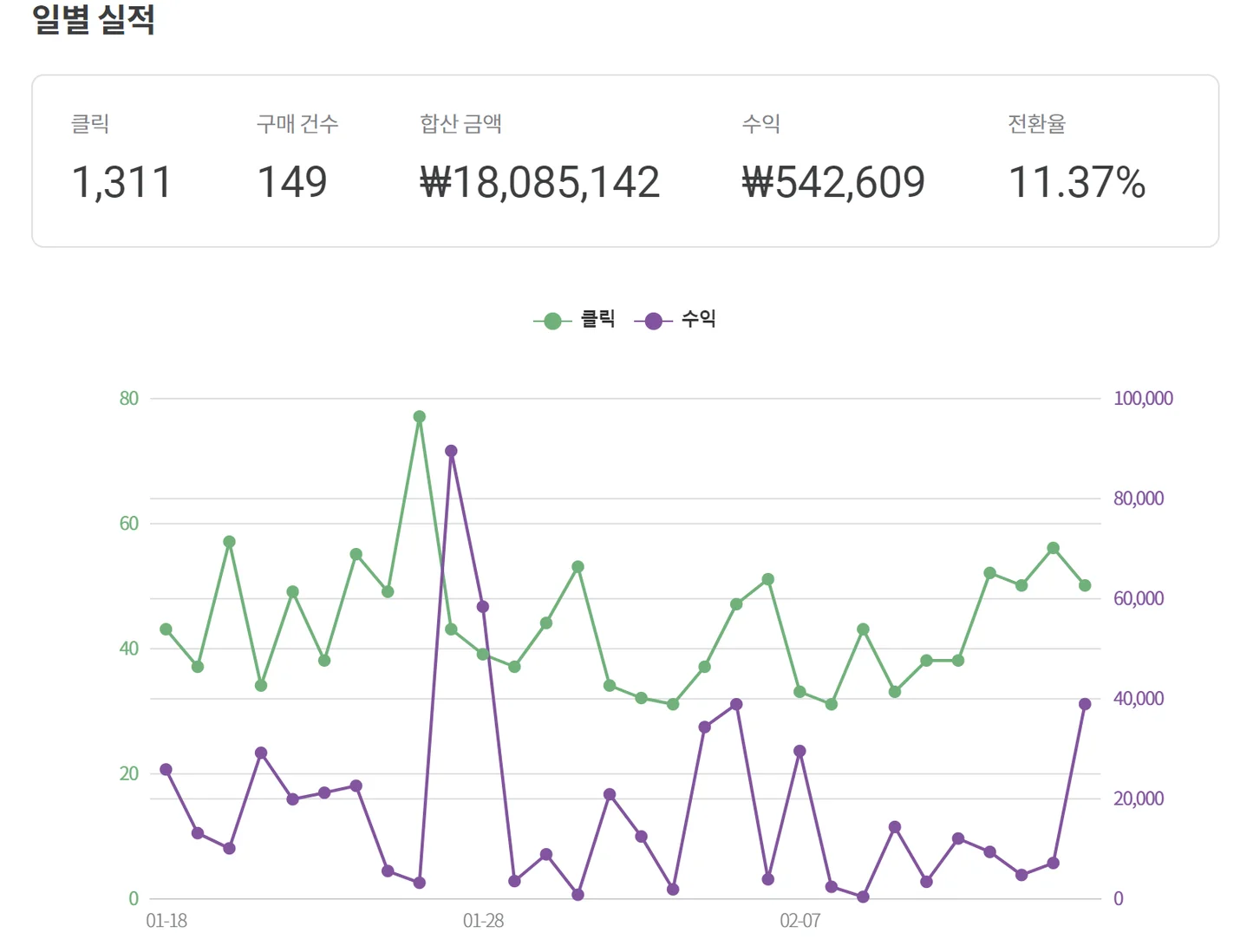Click the 02-07 x-axis date label

coord(799,921)
